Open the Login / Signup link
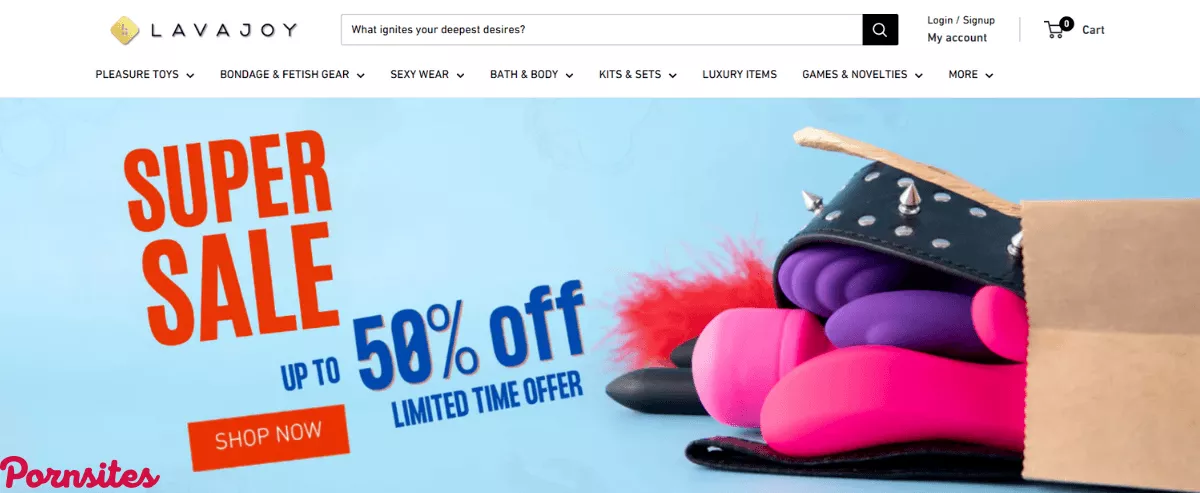The image size is (1200, 493). 960,20
